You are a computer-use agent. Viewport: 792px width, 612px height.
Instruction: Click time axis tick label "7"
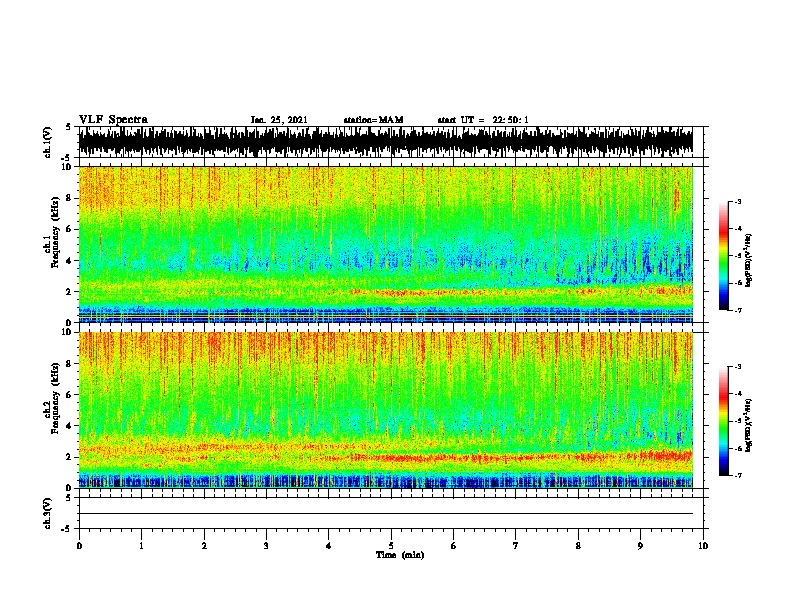pyautogui.click(x=516, y=546)
